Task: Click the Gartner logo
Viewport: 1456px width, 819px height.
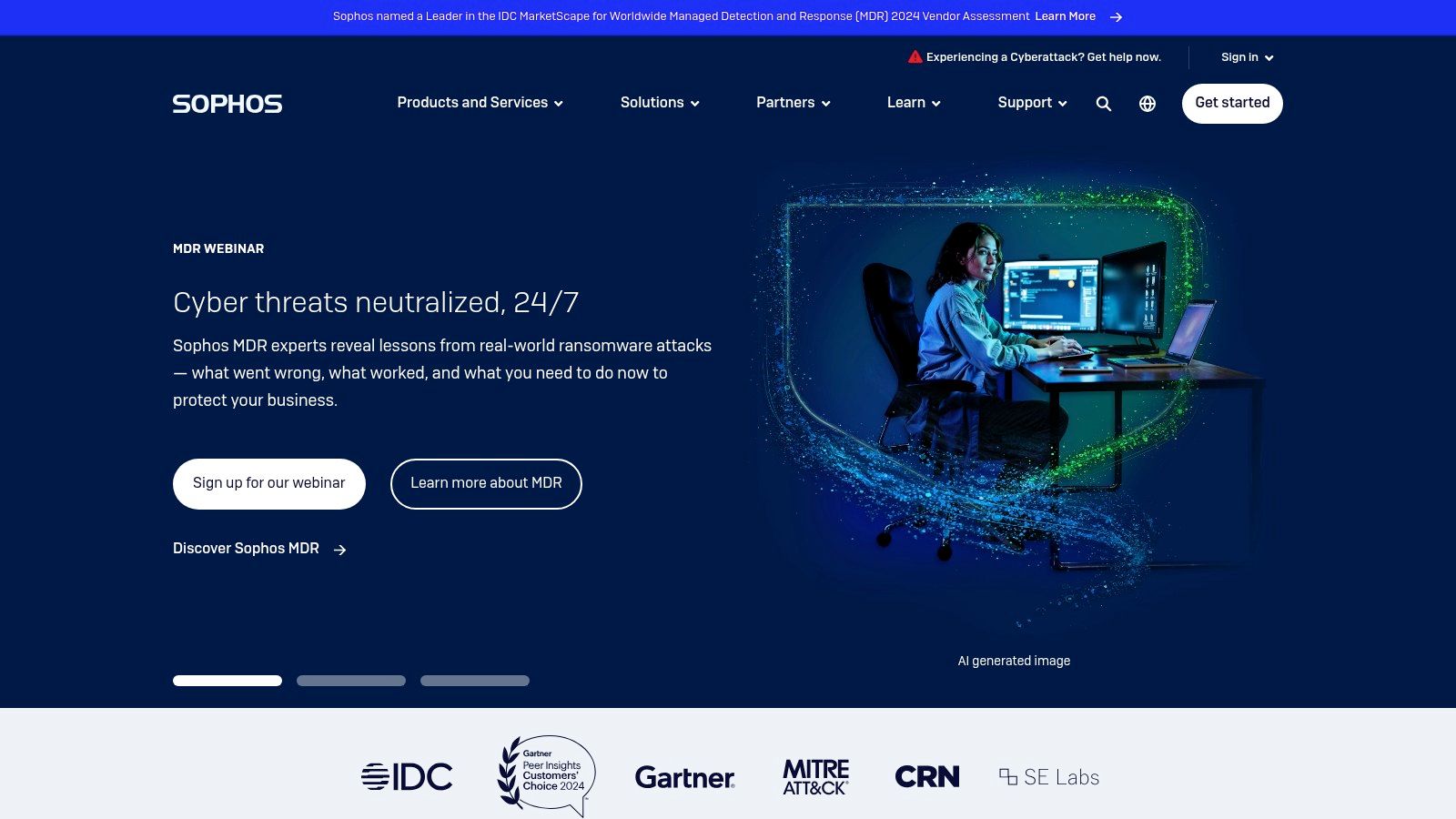Action: (x=684, y=777)
